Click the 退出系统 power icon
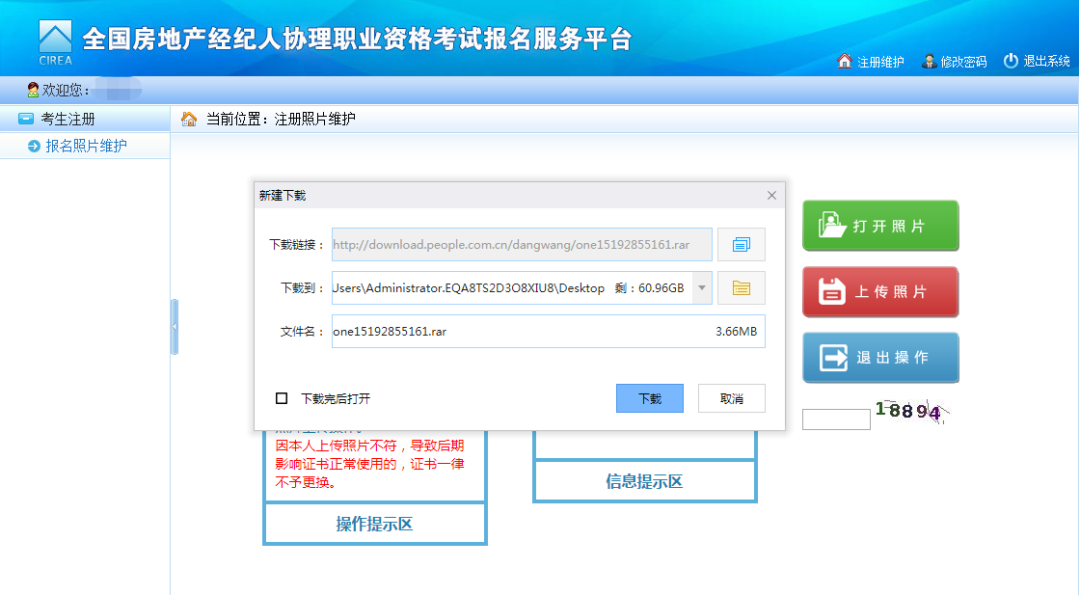This screenshot has height=595, width=1080. coord(1011,61)
